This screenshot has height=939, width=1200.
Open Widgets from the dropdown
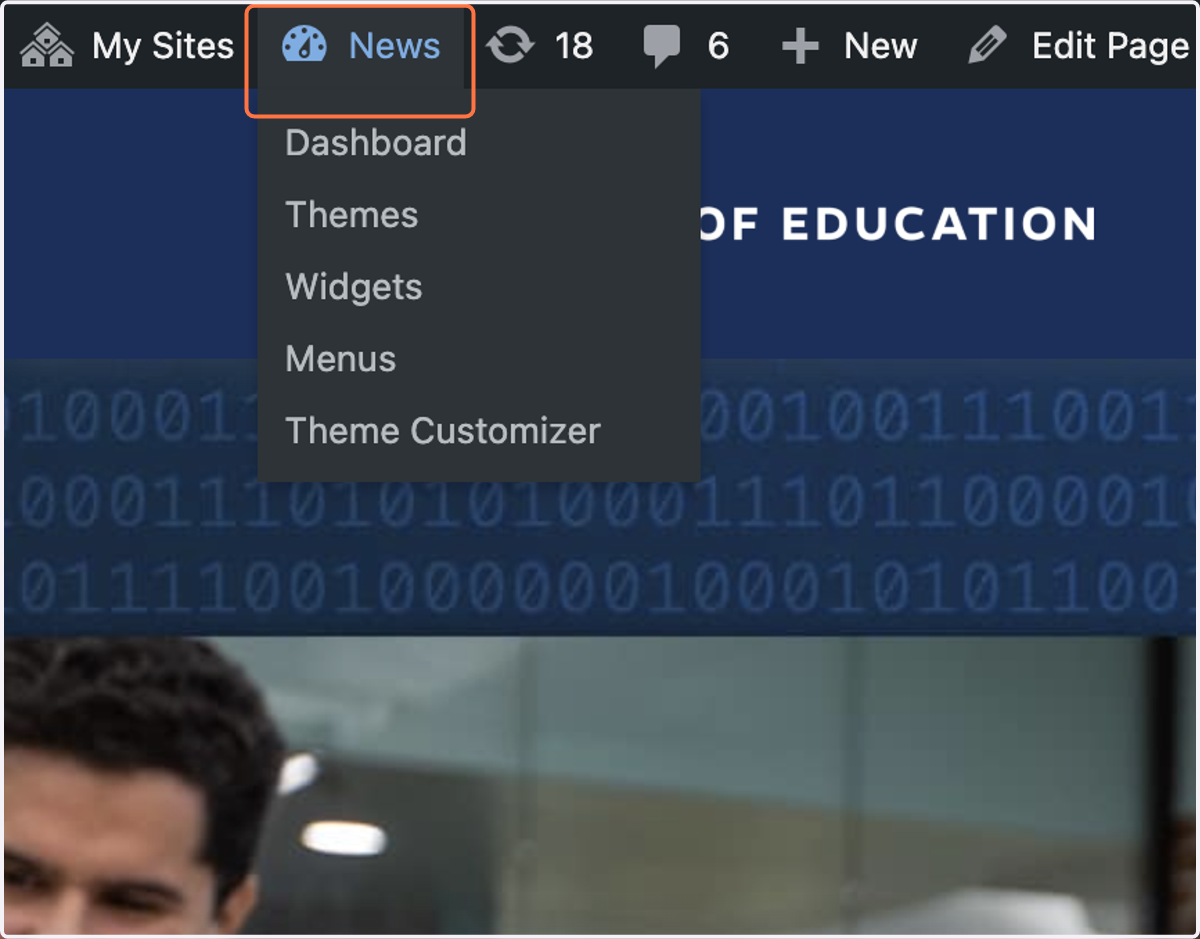point(354,287)
